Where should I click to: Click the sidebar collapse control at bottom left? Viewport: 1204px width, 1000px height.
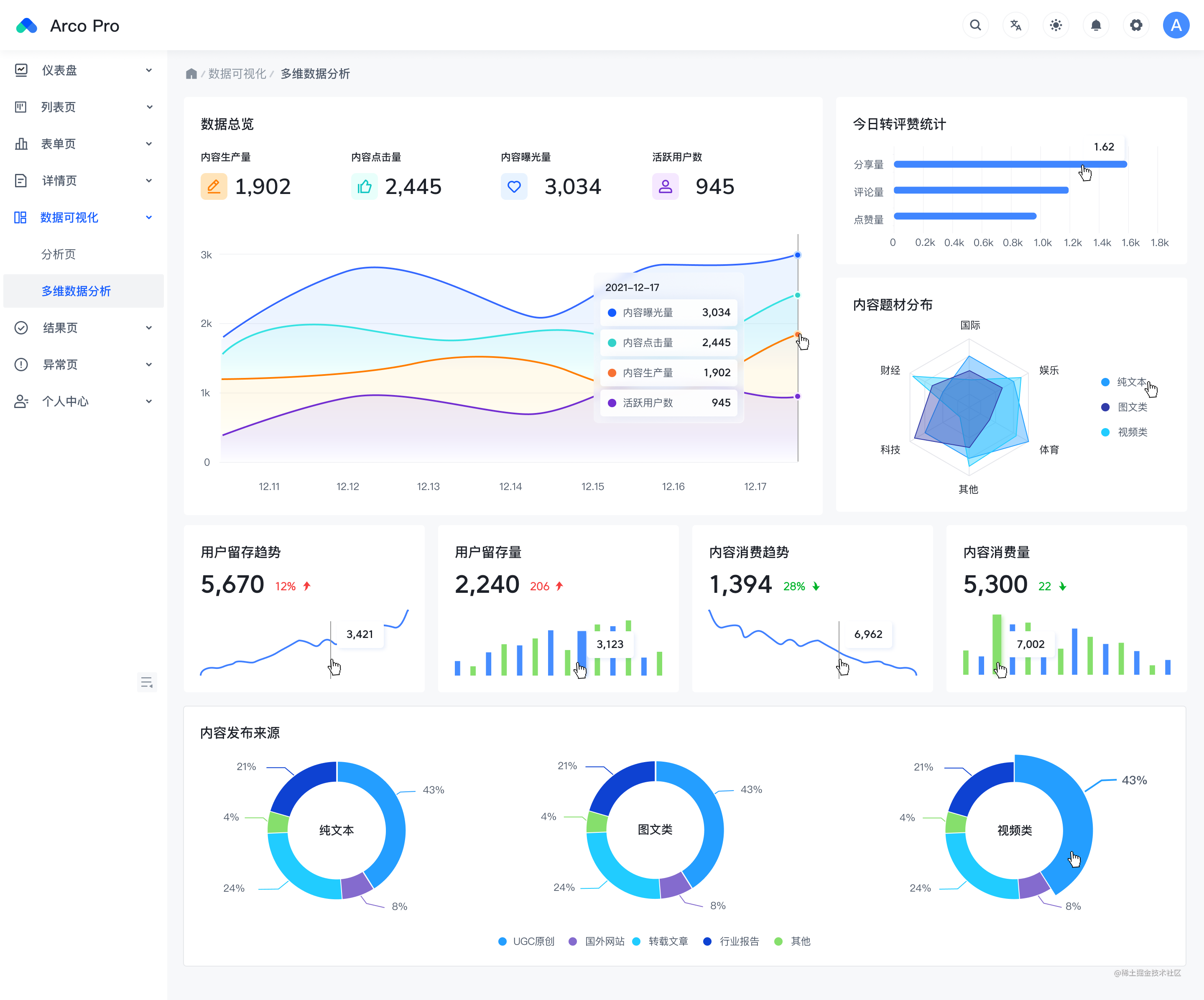click(x=147, y=682)
